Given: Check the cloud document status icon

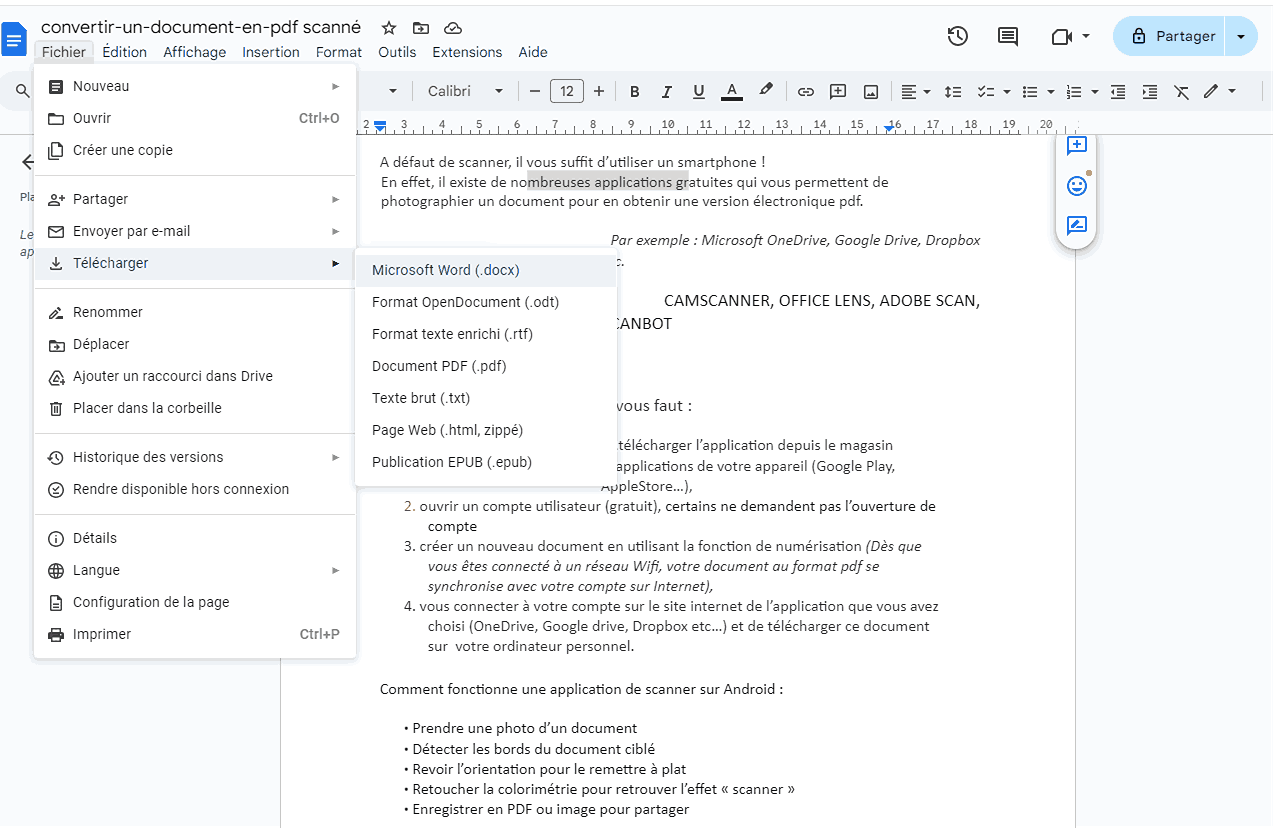Looking at the screenshot, I should tap(453, 28).
